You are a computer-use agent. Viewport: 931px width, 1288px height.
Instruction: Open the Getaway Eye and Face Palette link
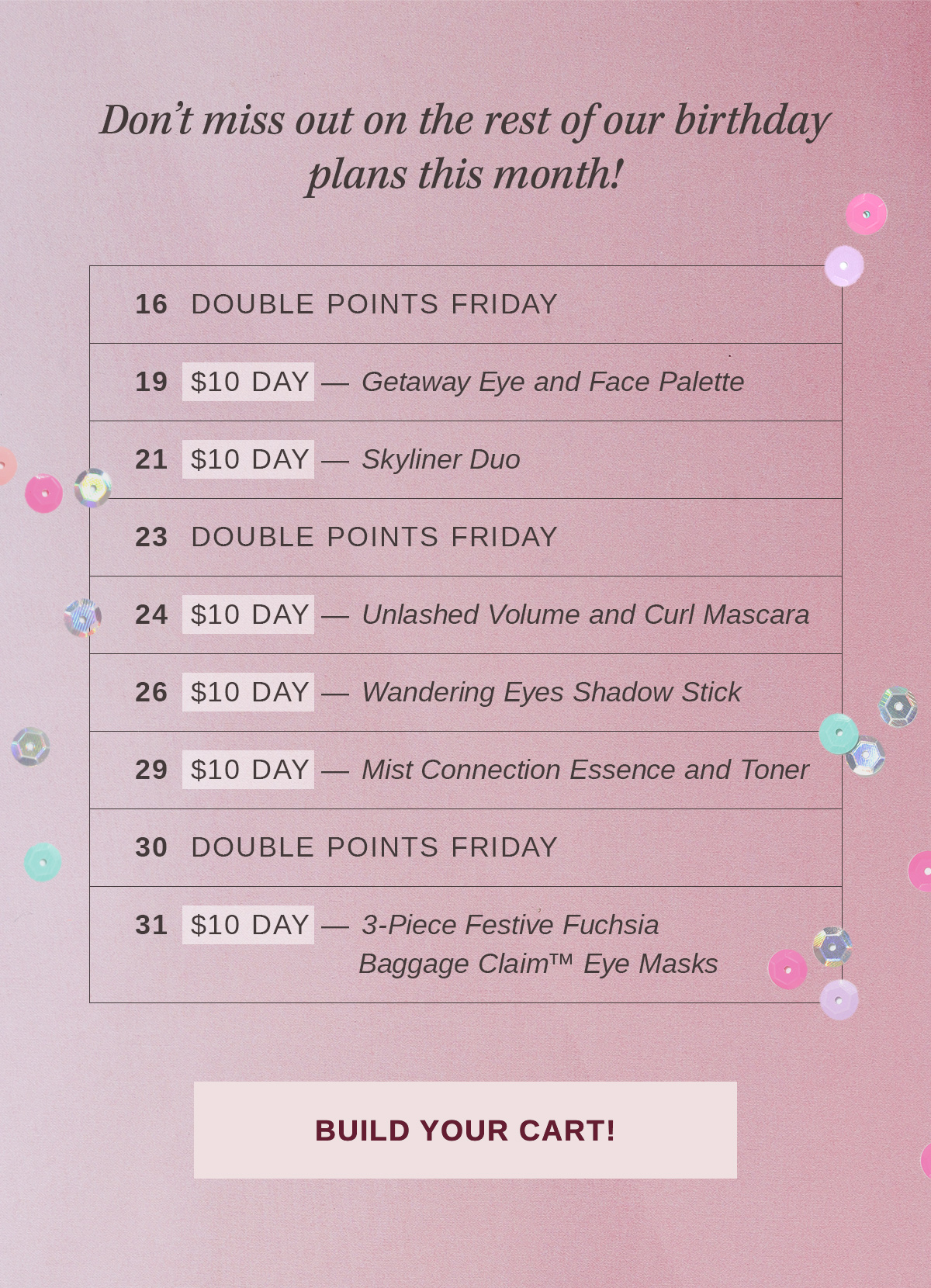click(552, 382)
